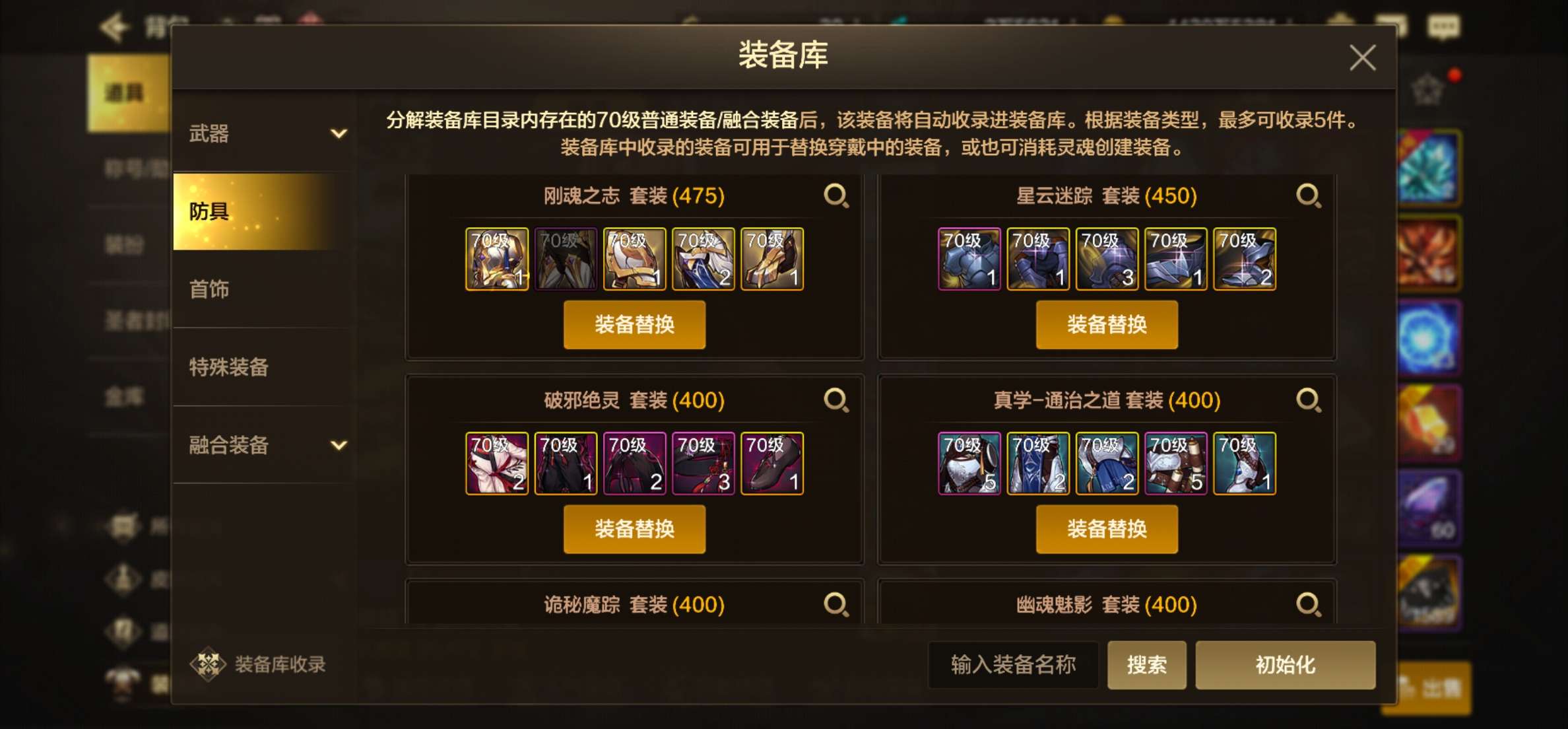Open magnifier for 诡秘魔踪 set
The width and height of the screenshot is (1568, 729).
(x=836, y=604)
